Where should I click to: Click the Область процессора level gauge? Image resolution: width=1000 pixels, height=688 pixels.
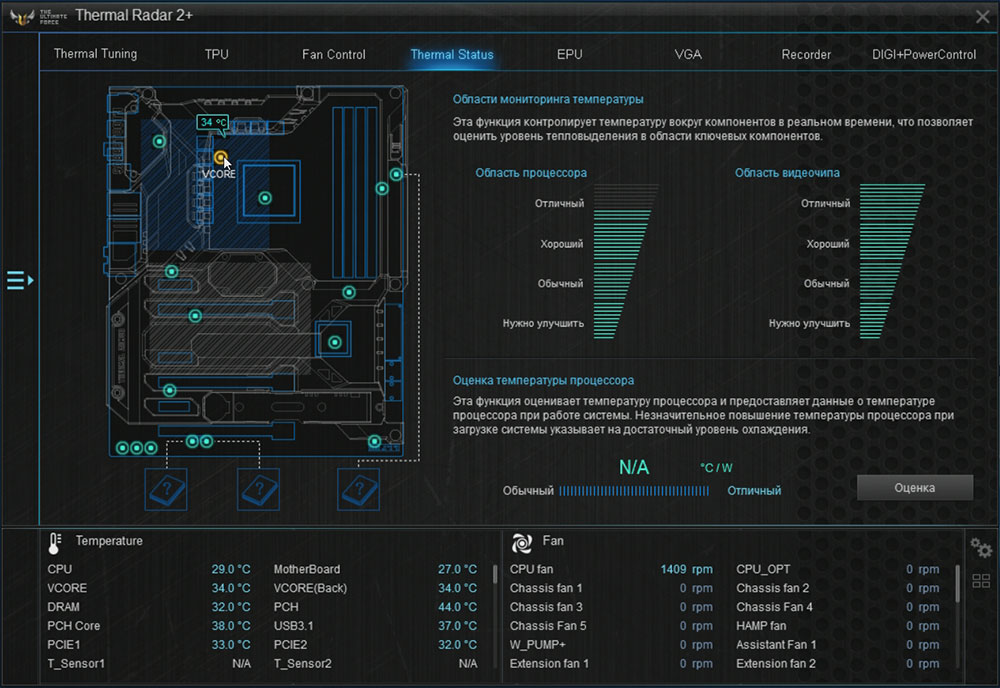[625, 261]
